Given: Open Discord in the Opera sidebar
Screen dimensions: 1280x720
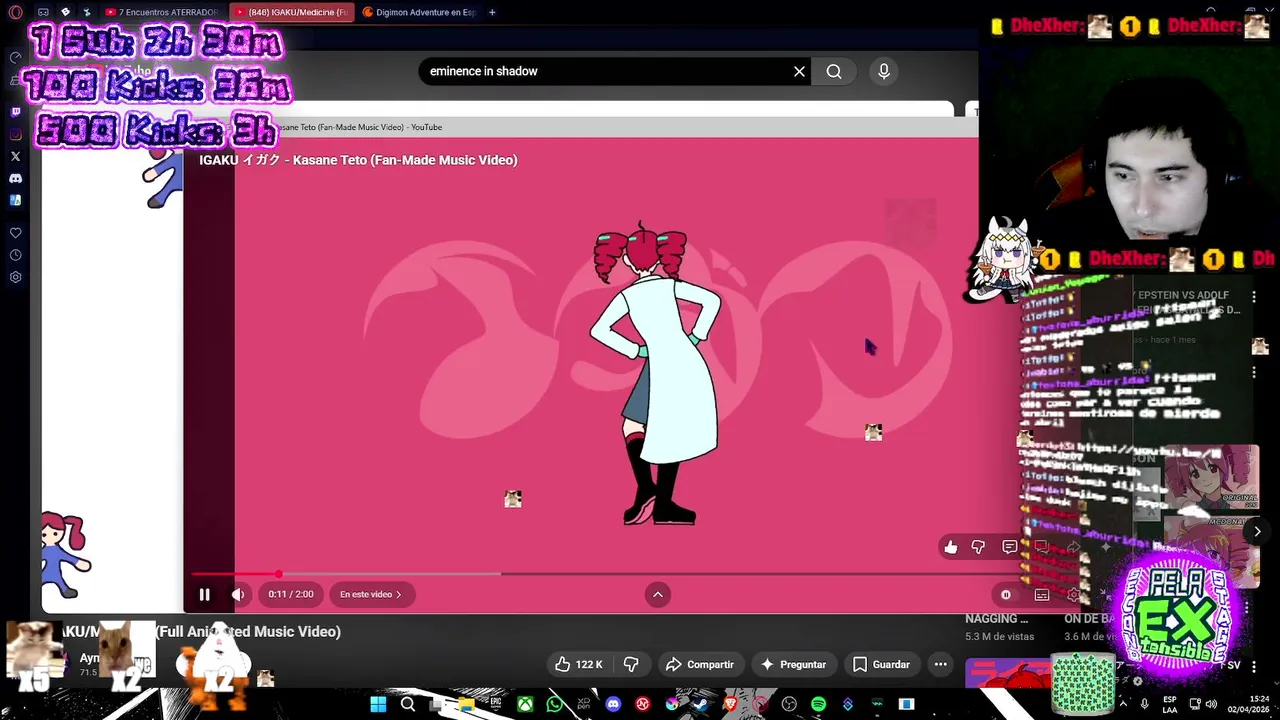Looking at the screenshot, I should click(x=15, y=178).
